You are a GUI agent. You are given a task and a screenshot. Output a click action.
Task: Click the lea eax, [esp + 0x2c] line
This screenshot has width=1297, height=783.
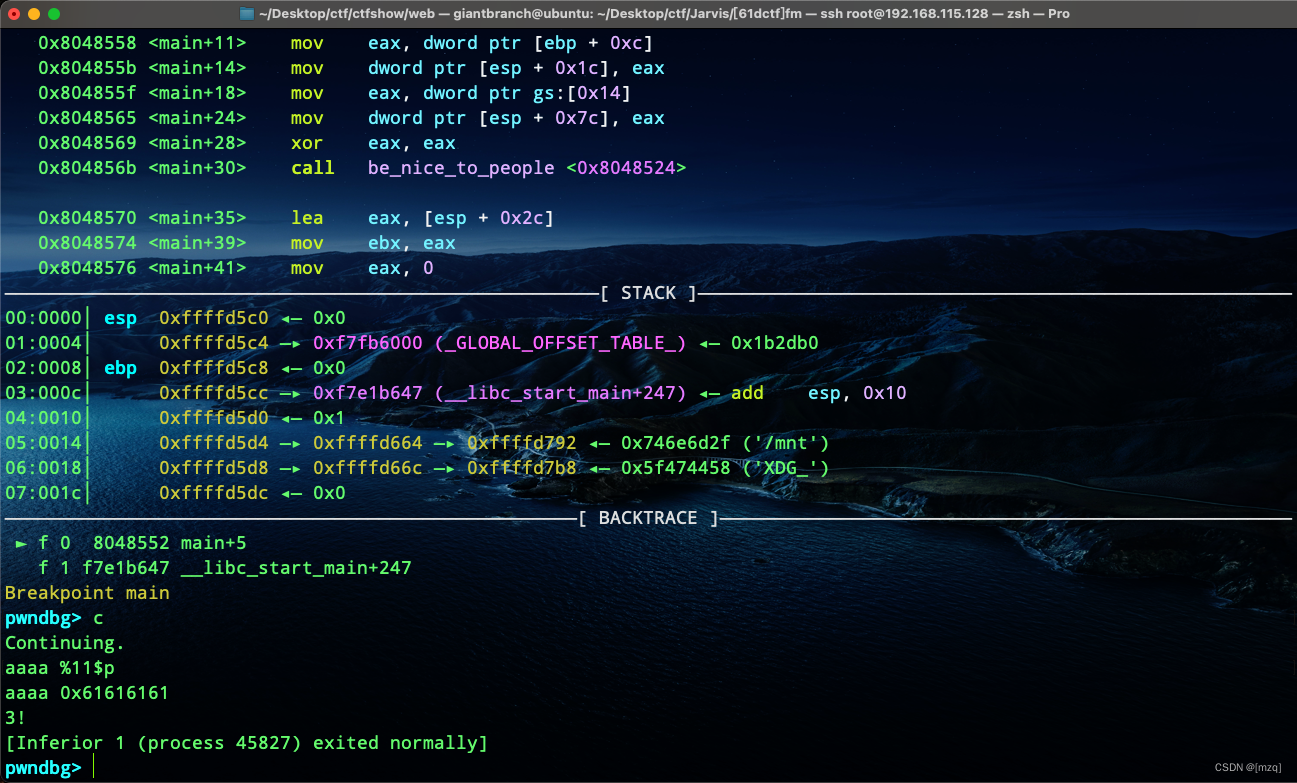coord(296,218)
